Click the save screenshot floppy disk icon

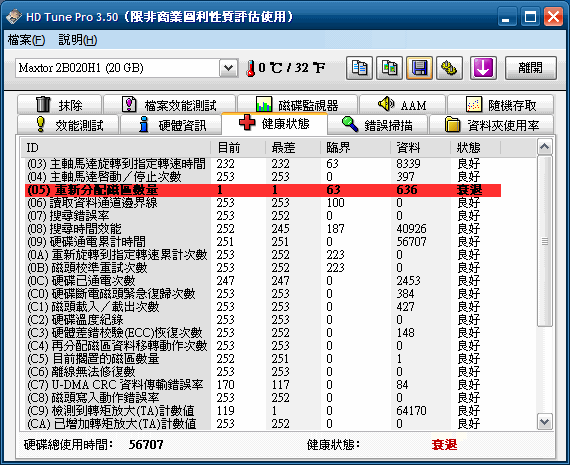tap(420, 68)
